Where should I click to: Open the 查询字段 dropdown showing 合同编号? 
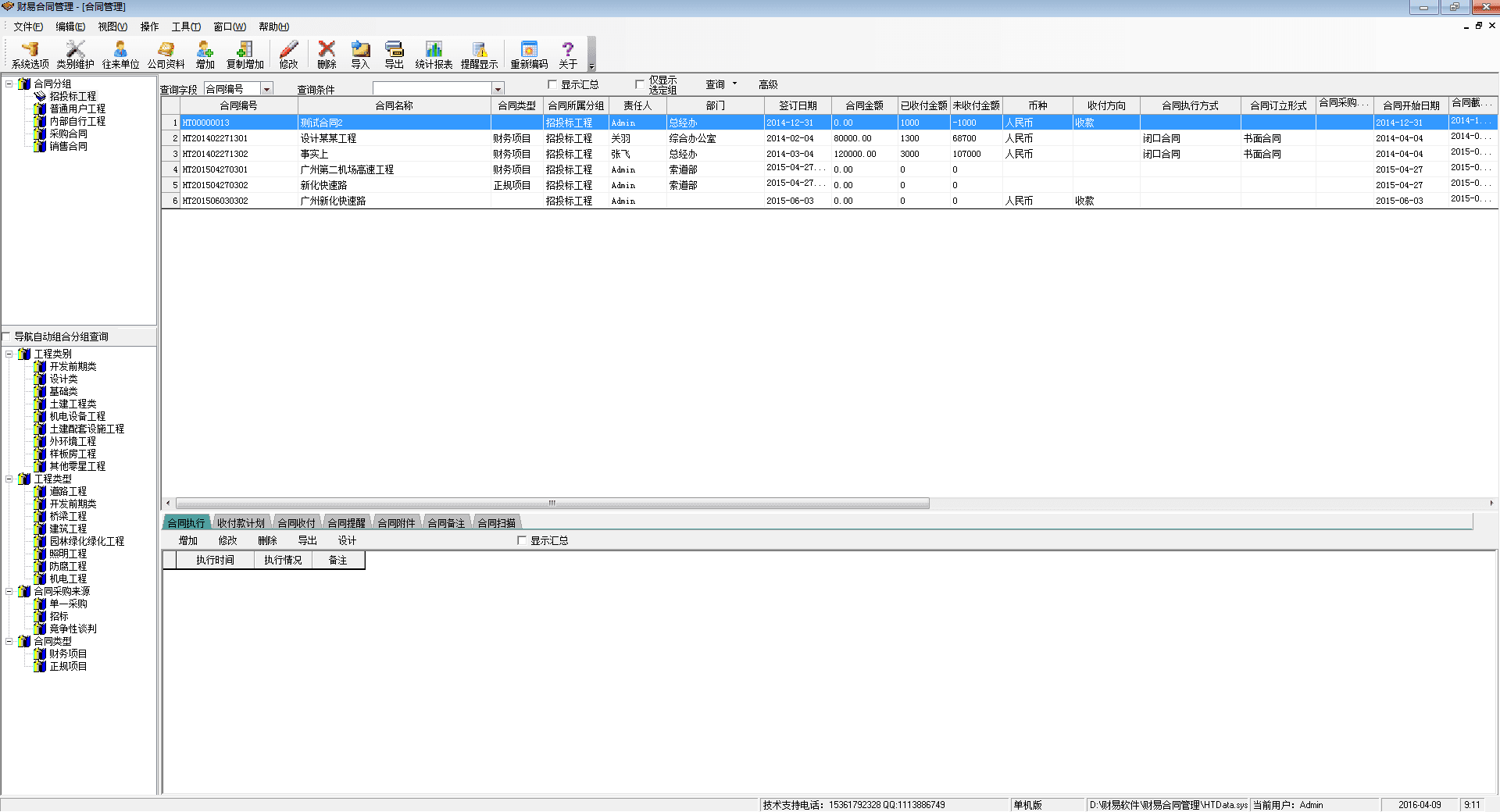(x=266, y=89)
